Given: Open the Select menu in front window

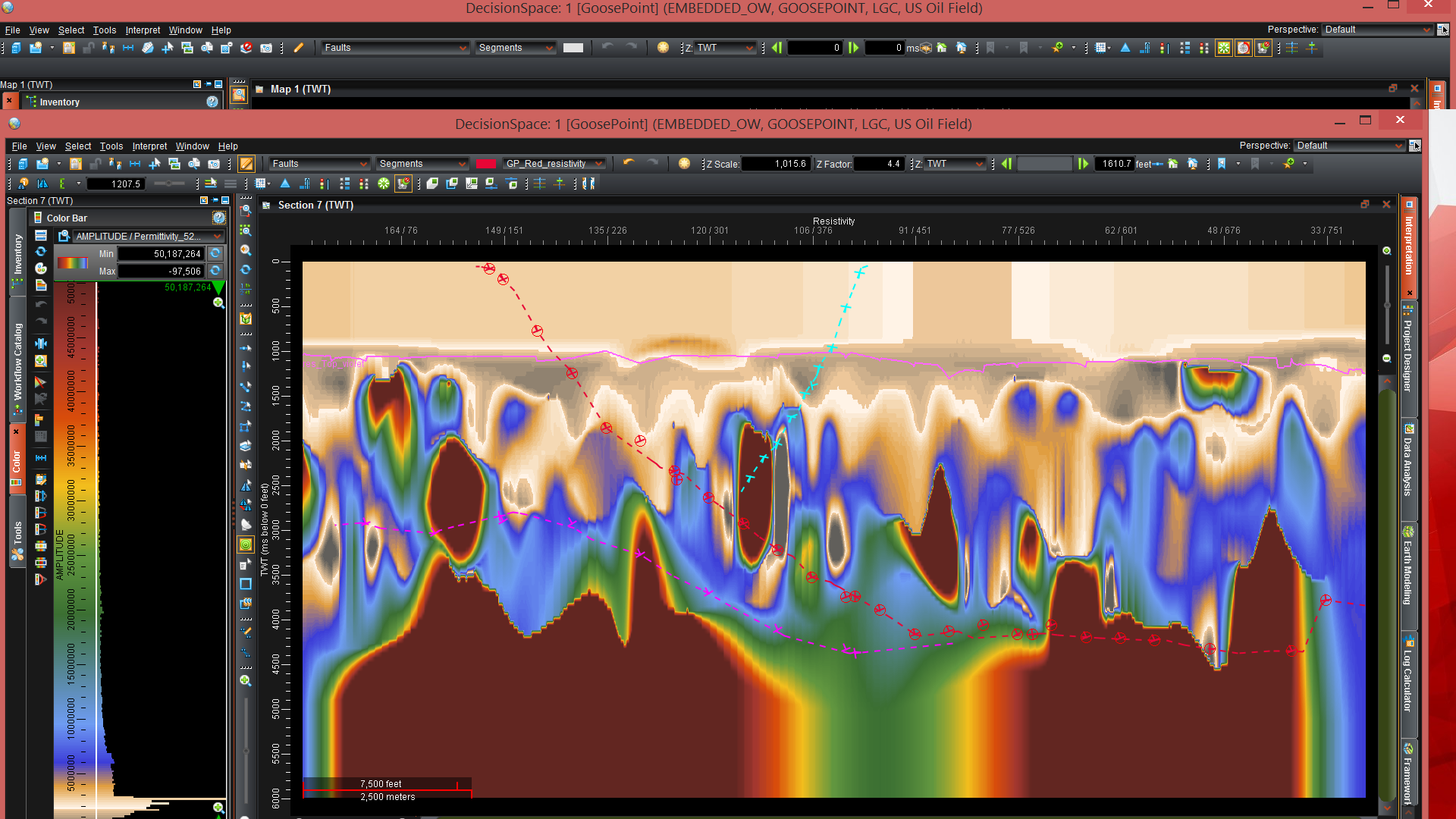Looking at the screenshot, I should pos(77,146).
